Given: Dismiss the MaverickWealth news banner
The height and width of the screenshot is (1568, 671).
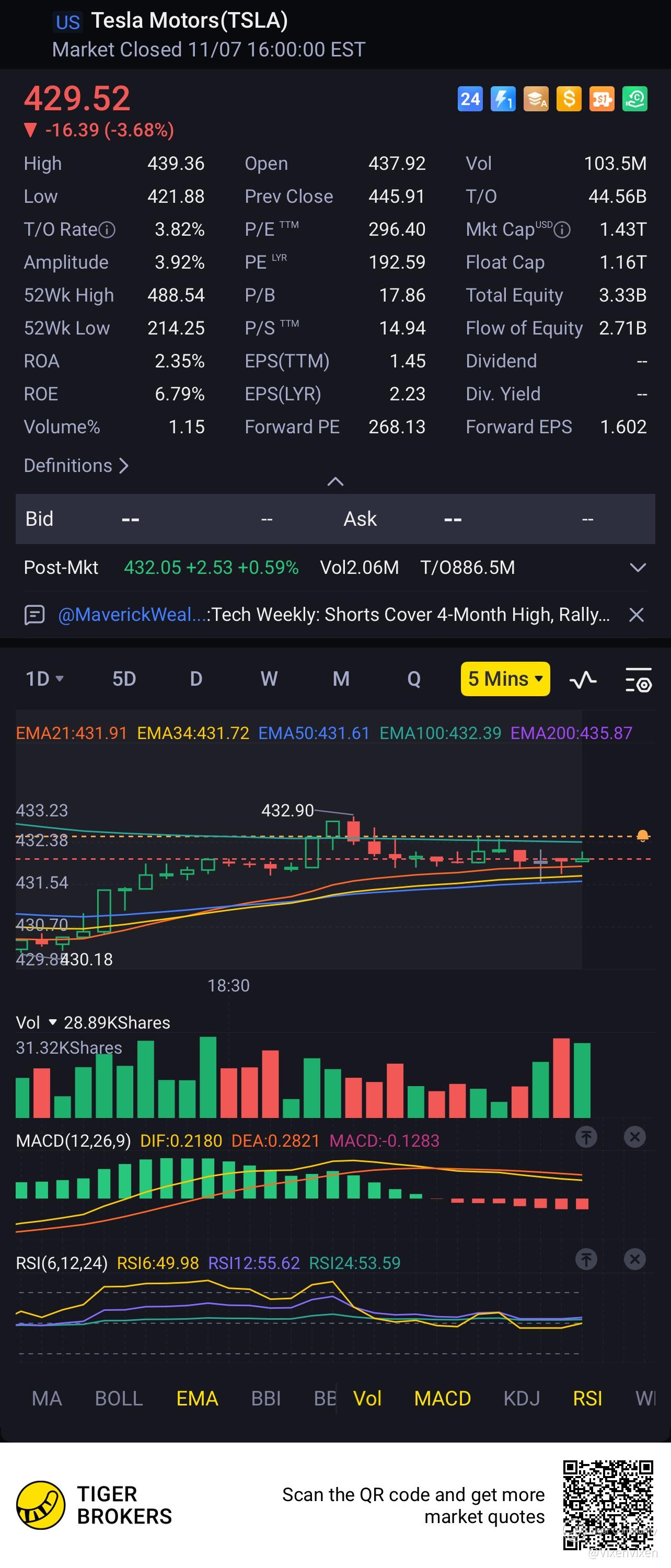Looking at the screenshot, I should [x=637, y=615].
